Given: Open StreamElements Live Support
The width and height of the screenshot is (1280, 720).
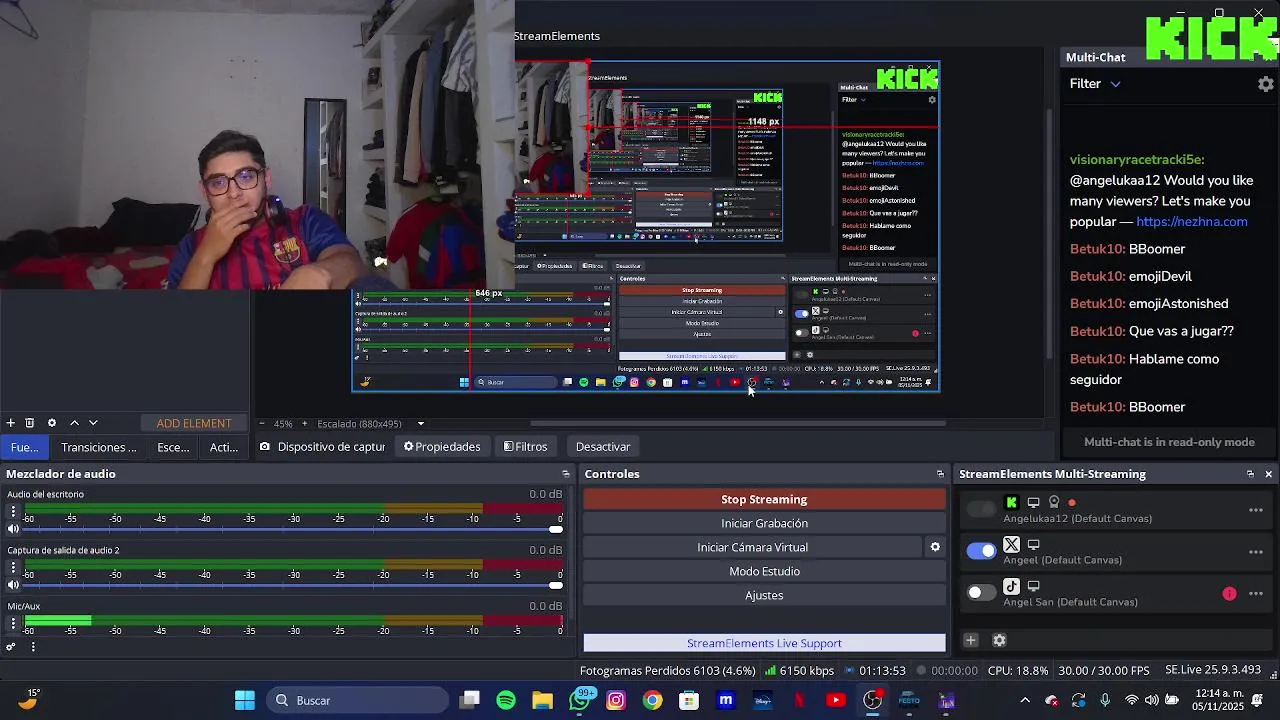Looking at the screenshot, I should [764, 643].
